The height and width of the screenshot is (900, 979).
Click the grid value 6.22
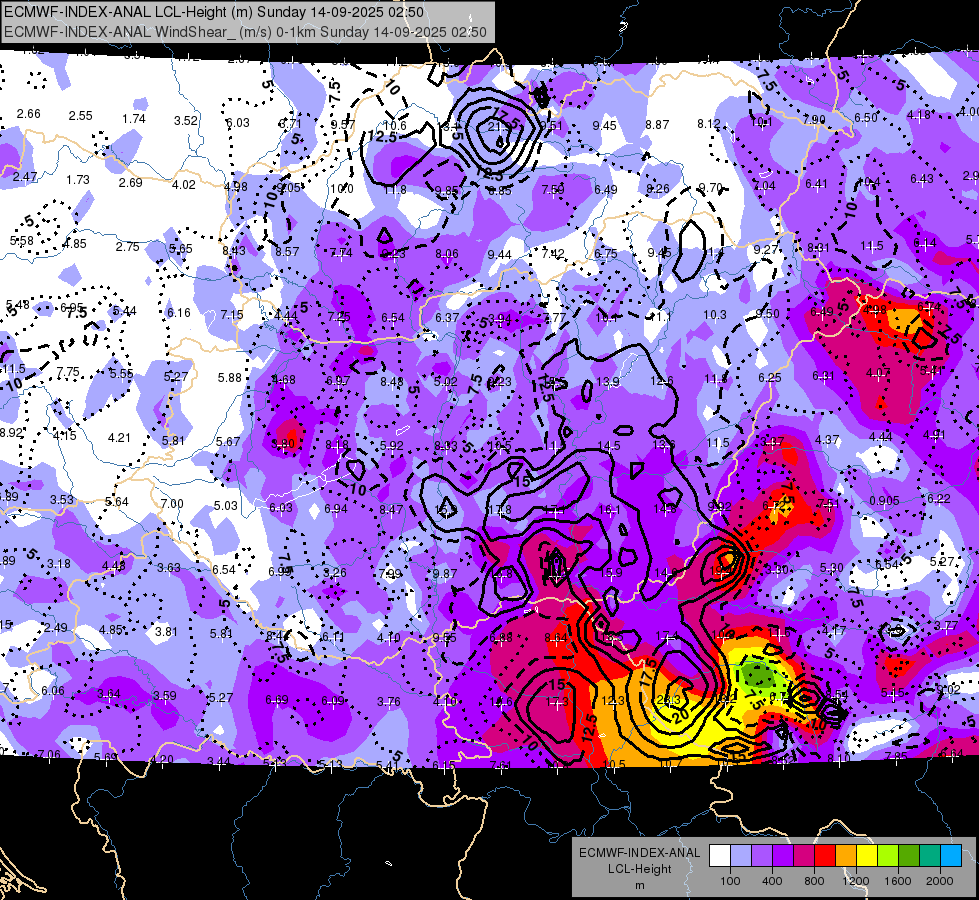(938, 498)
